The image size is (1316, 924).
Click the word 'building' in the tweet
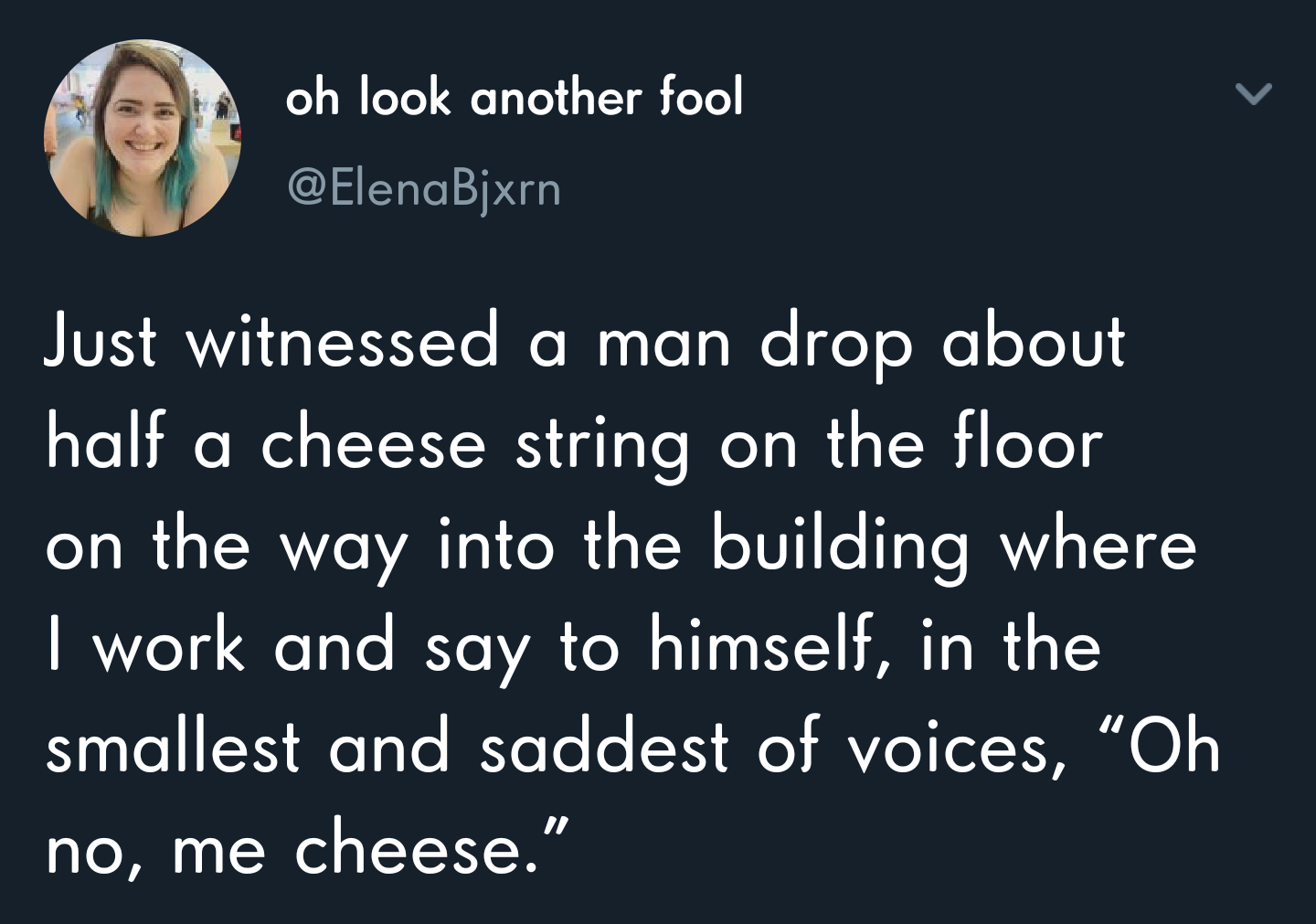click(839, 547)
